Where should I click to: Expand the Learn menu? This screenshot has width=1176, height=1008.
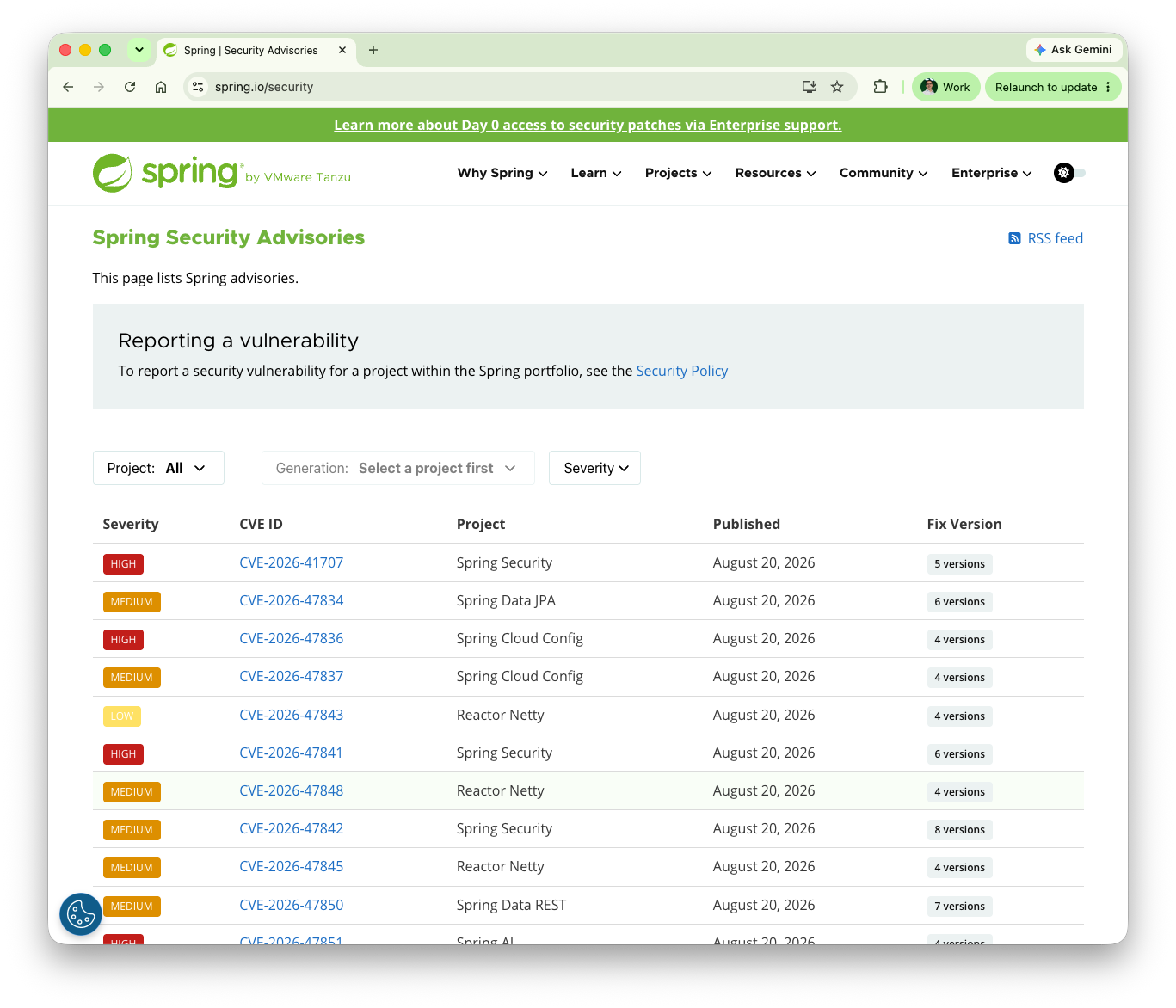[x=596, y=173]
